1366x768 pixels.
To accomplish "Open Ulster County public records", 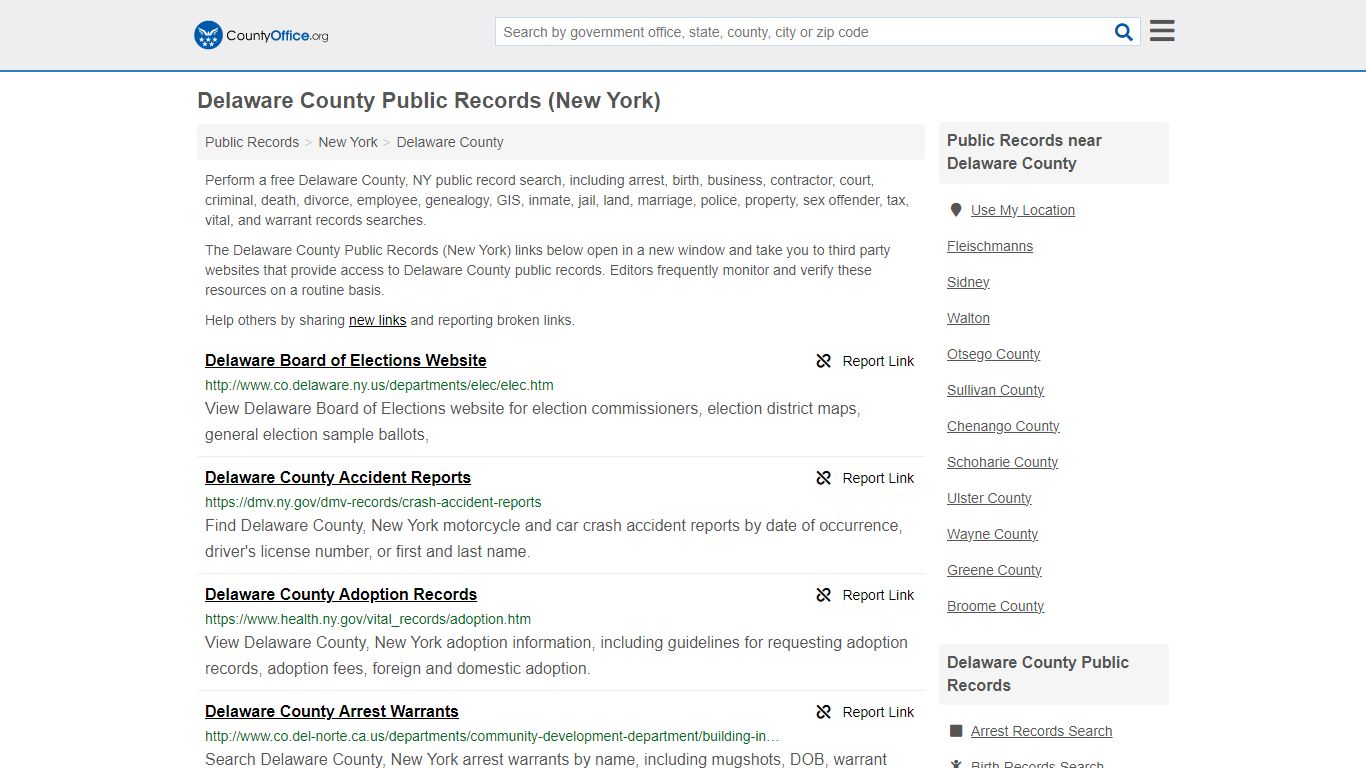I will (989, 498).
